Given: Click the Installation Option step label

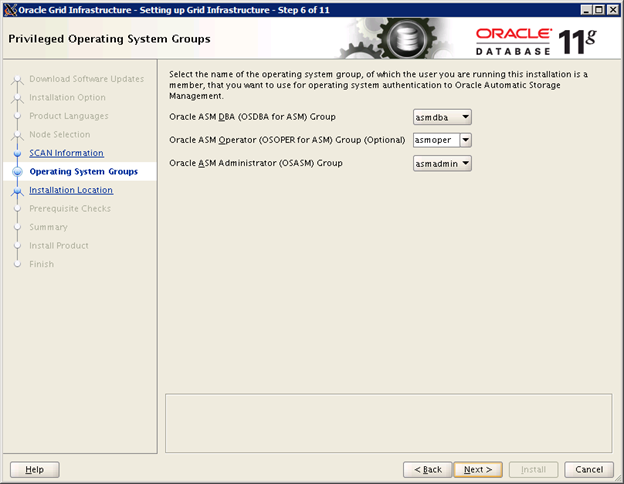Looking at the screenshot, I should coord(67,98).
